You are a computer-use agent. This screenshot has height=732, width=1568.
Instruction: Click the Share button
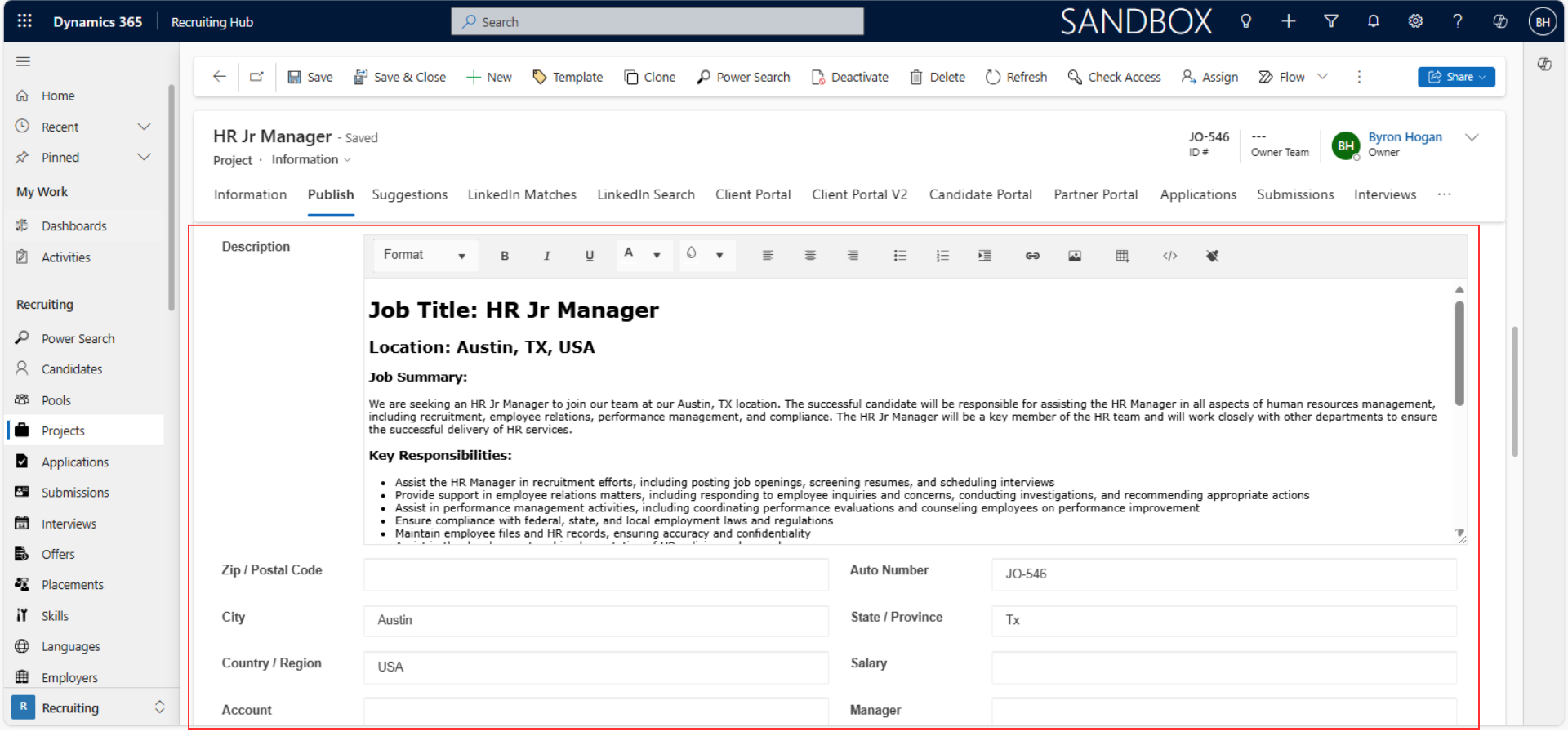(1456, 77)
